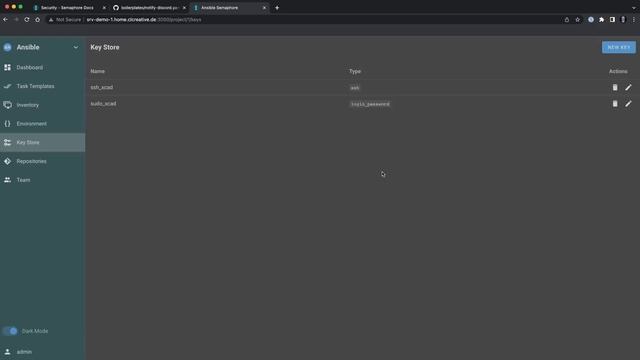Click the share icon in the address bar
This screenshot has width=640, height=360.
click(x=567, y=20)
